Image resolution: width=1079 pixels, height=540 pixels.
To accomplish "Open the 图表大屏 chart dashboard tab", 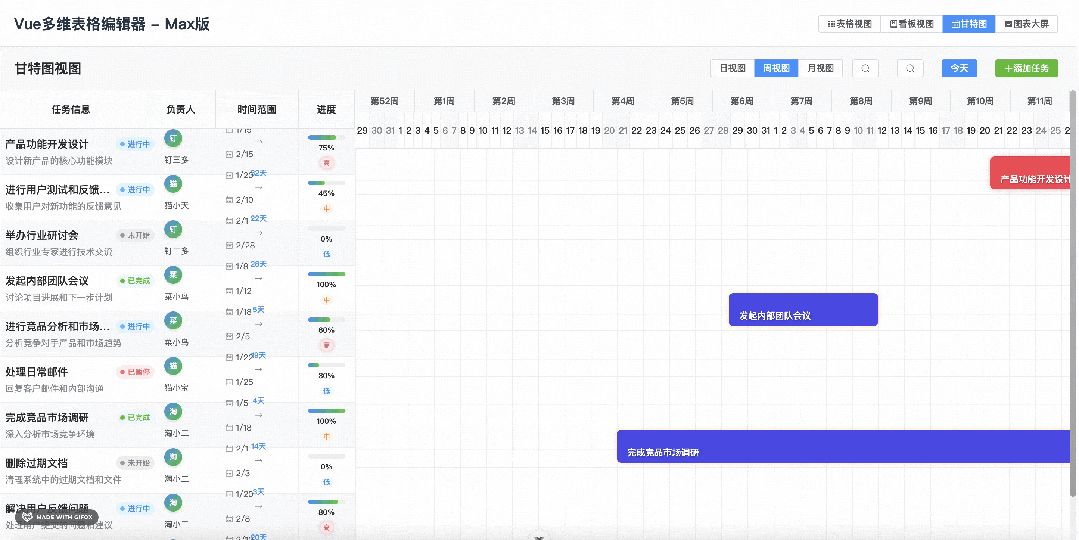I will click(x=1026, y=24).
